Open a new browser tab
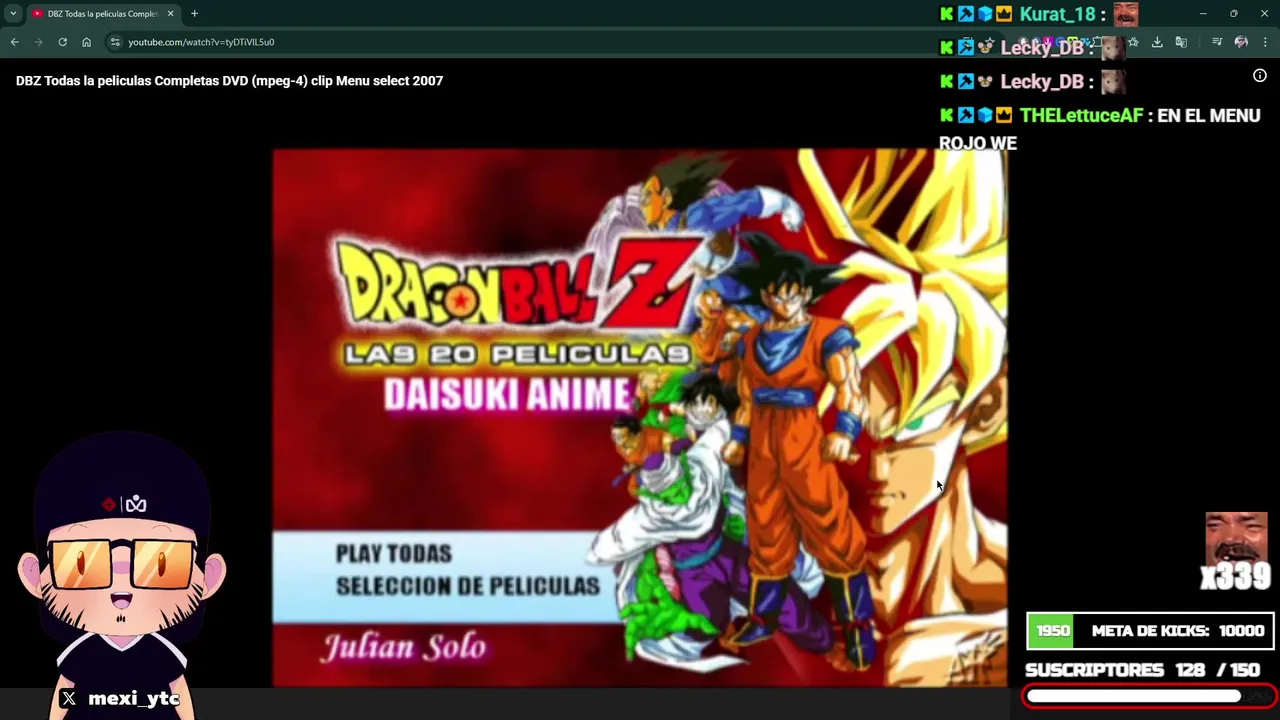 pos(194,14)
